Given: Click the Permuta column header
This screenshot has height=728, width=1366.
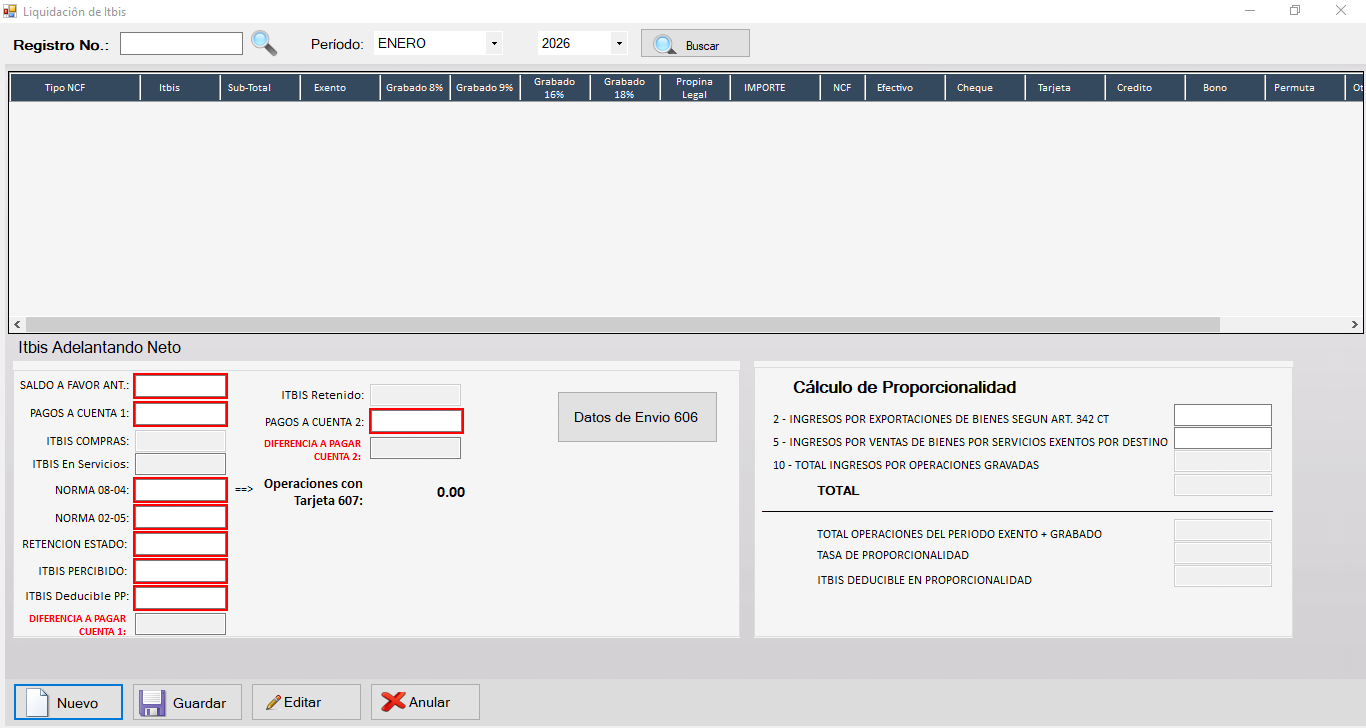Looking at the screenshot, I should (1305, 88).
